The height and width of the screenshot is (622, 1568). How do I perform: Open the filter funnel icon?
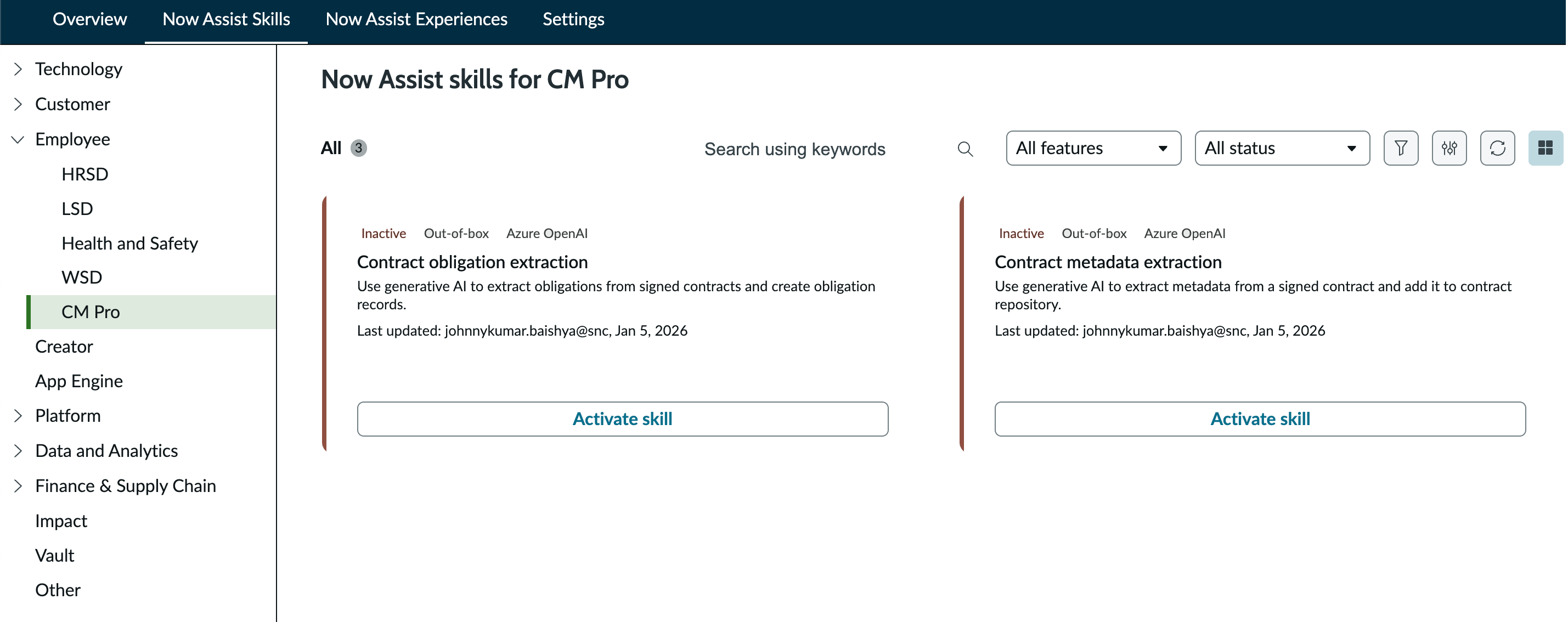point(1400,148)
